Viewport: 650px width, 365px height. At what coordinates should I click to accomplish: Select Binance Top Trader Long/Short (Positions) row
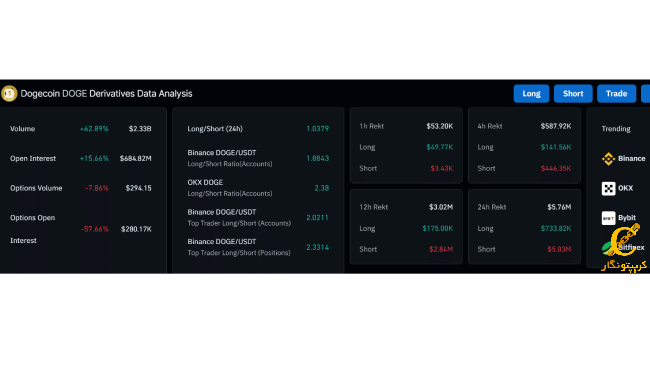tap(258, 247)
